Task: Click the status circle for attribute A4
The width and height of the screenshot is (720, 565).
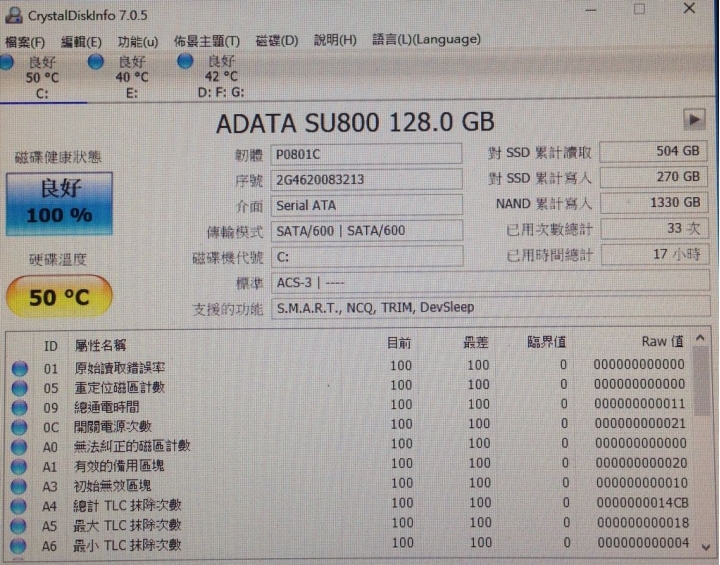Action: 18,506
